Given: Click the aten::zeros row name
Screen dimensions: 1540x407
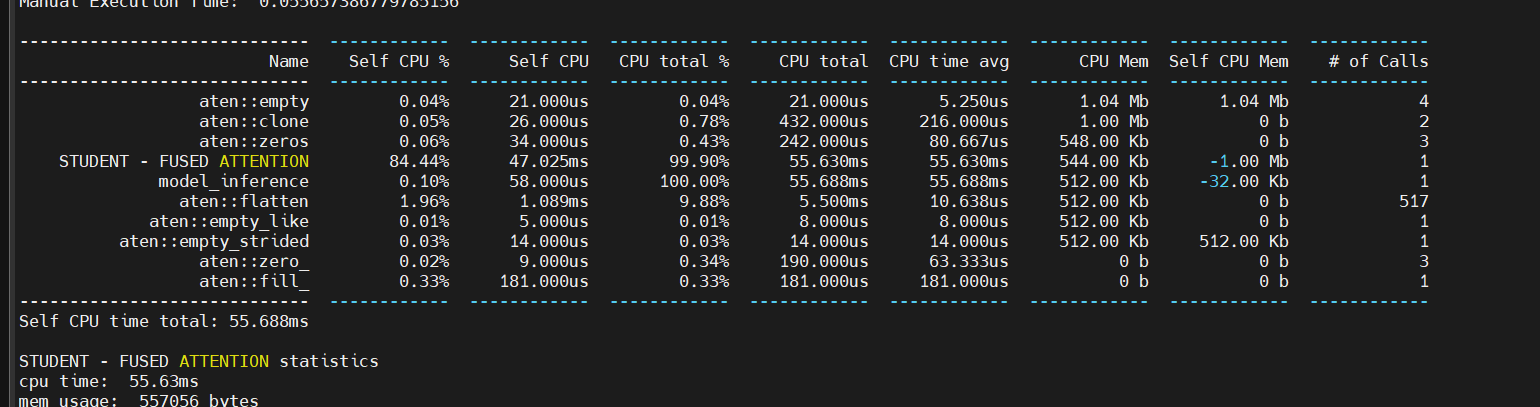Looking at the screenshot, I should (254, 142).
